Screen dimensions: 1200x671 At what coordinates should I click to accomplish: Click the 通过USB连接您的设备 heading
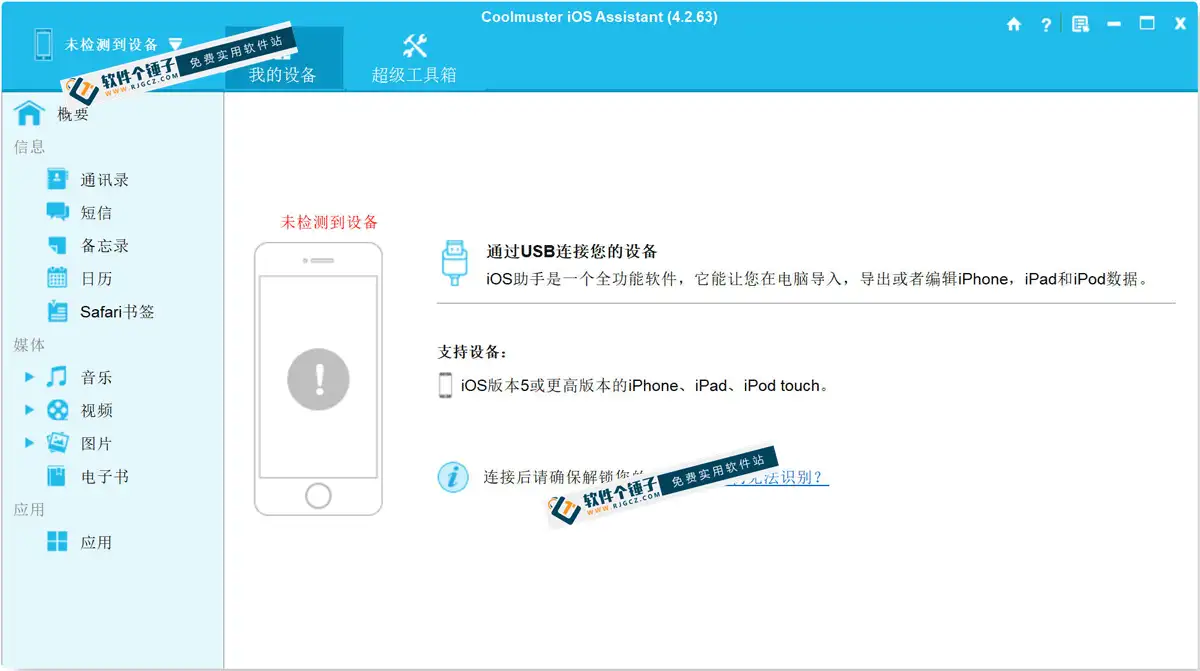tap(572, 252)
